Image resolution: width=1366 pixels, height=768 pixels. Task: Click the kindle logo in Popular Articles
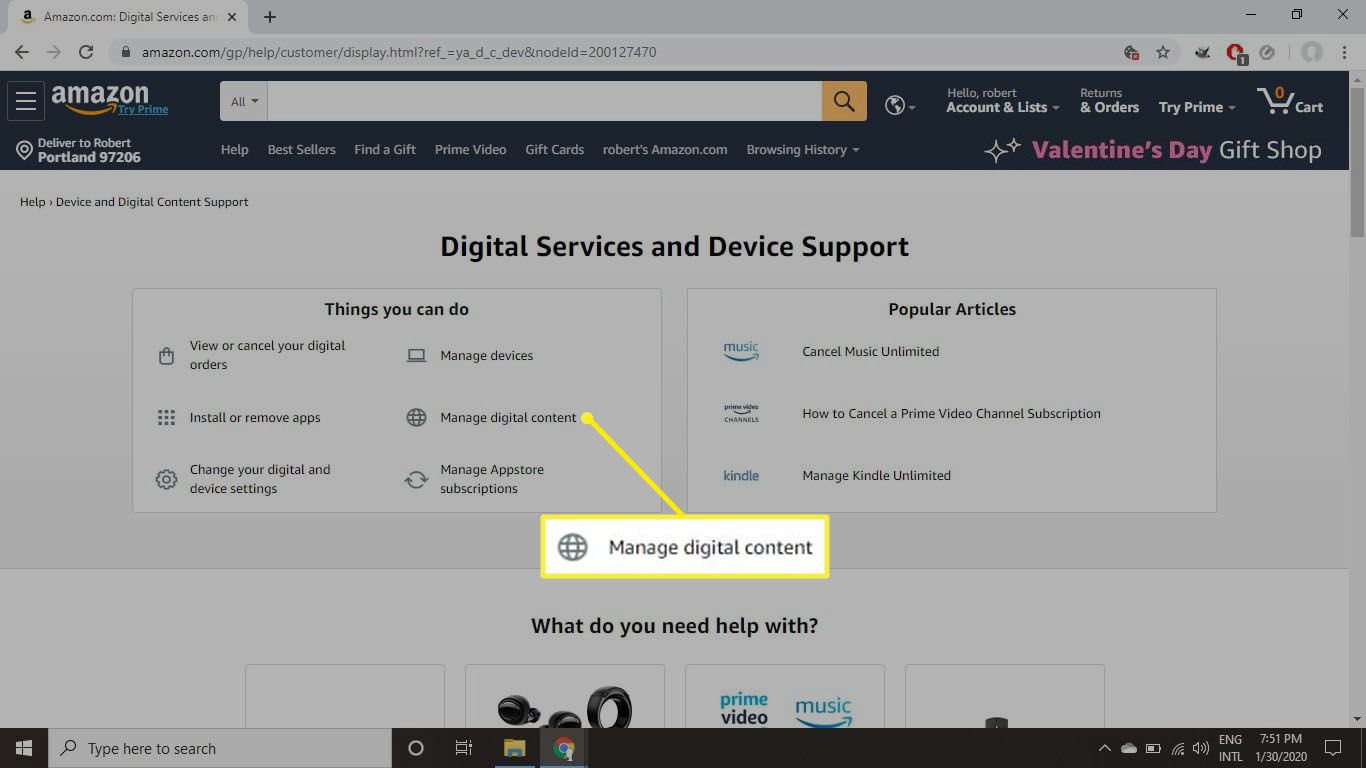(x=741, y=476)
